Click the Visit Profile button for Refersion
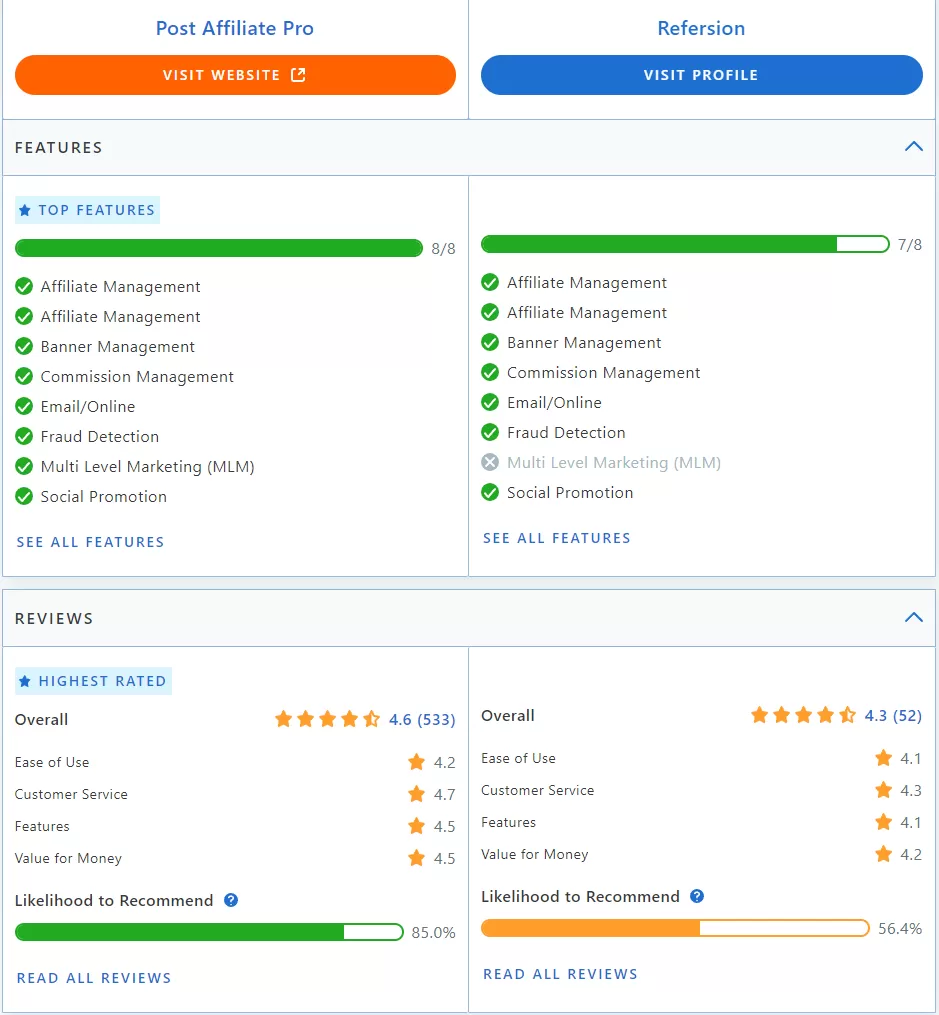Viewport: 939px width, 1015px height. [701, 74]
